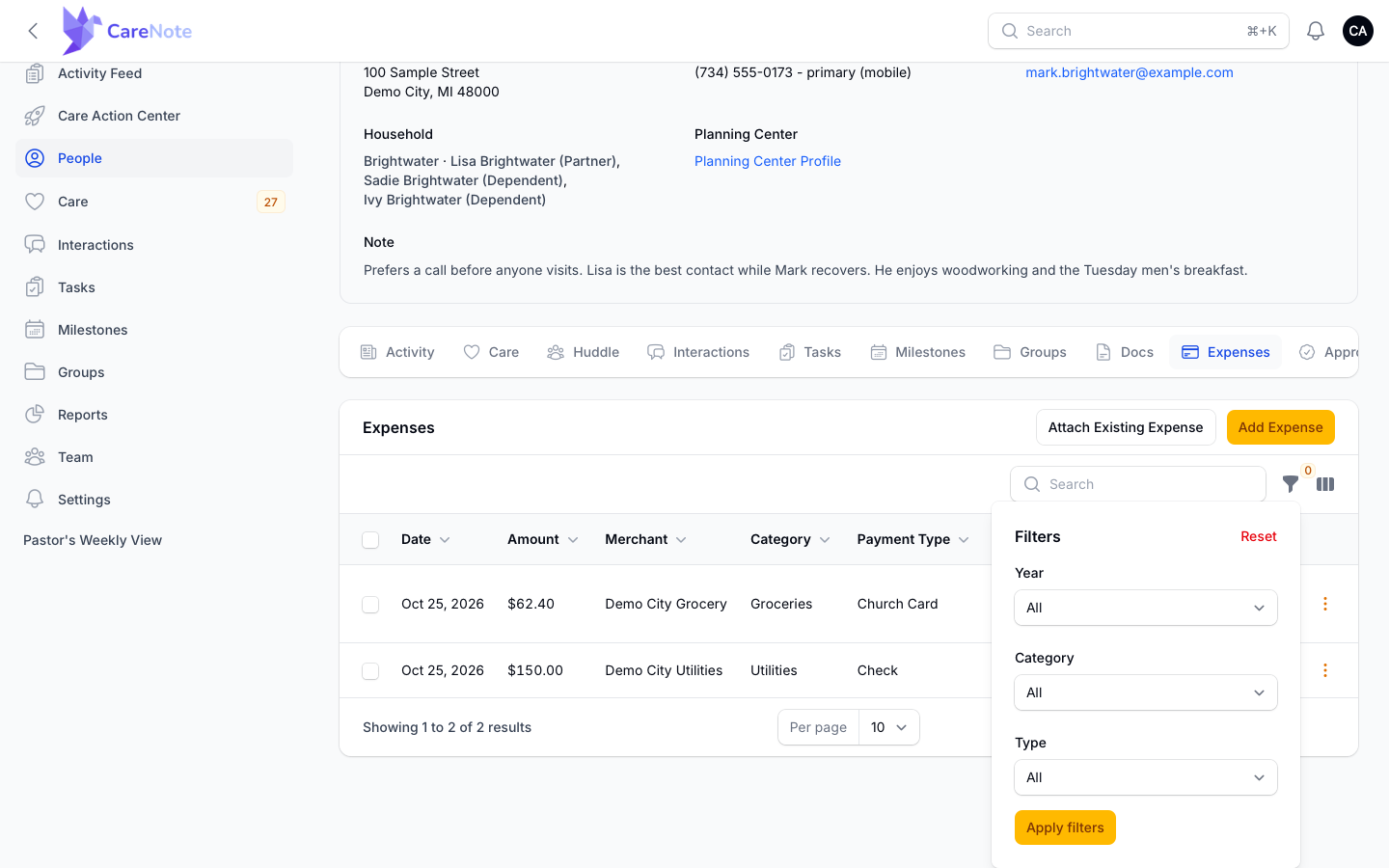Click the top global Search box
1389x868 pixels.
(1138, 31)
